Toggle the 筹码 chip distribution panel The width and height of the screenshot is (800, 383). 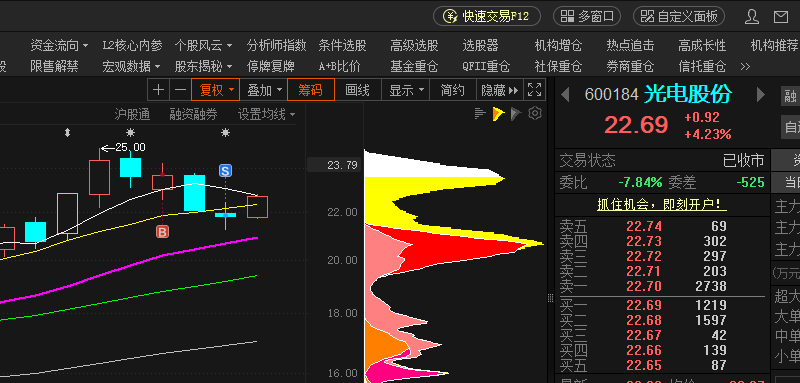pos(311,90)
